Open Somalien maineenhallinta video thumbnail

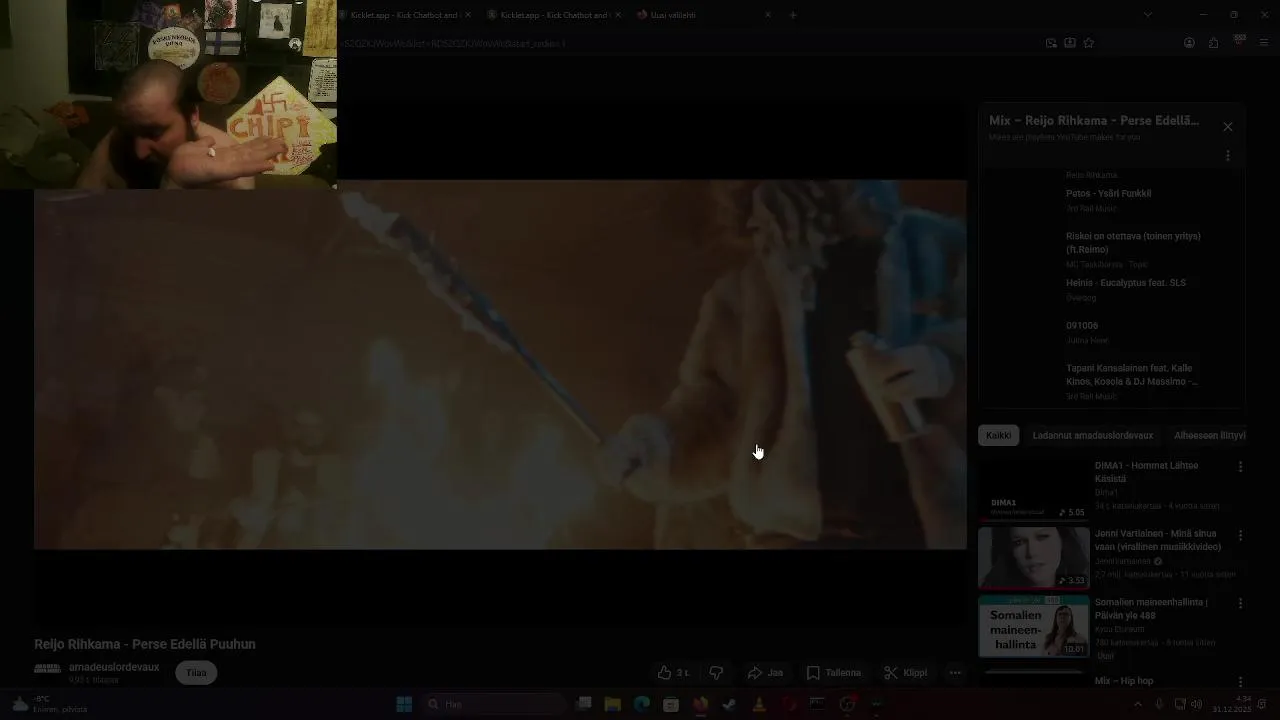pyautogui.click(x=1033, y=626)
